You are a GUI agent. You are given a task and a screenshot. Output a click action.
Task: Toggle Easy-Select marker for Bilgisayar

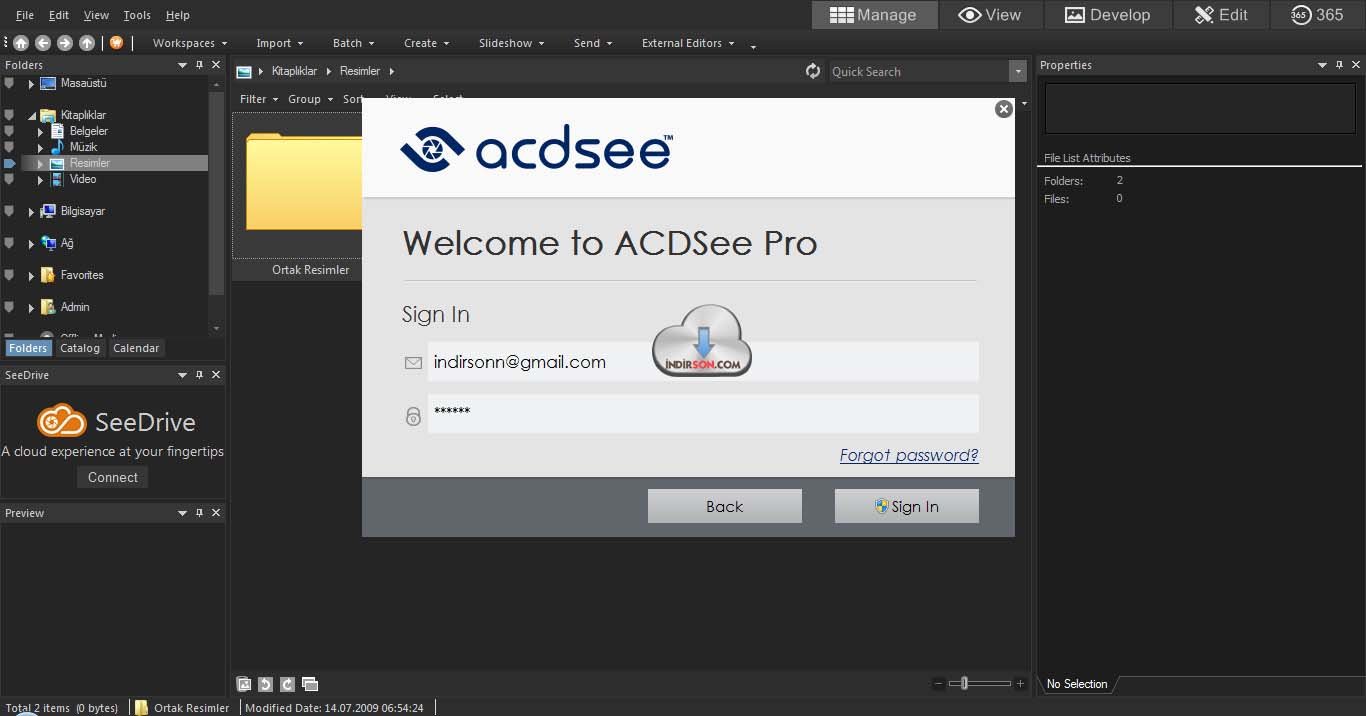(x=9, y=211)
